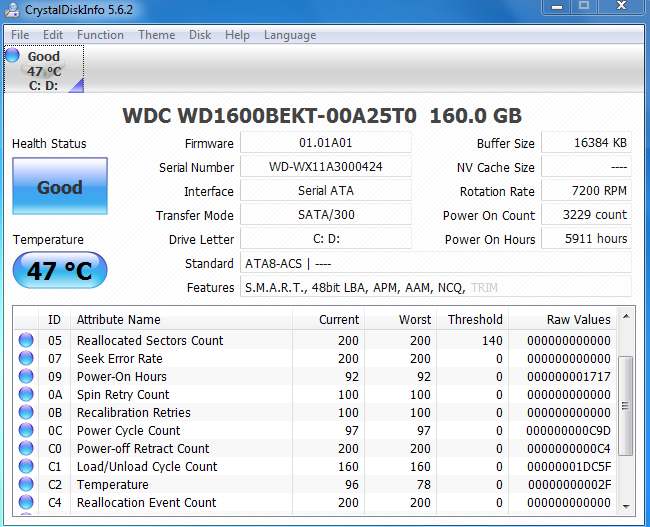Click the 47 °C temperature indicator
This screenshot has width=650, height=527.
[60, 270]
